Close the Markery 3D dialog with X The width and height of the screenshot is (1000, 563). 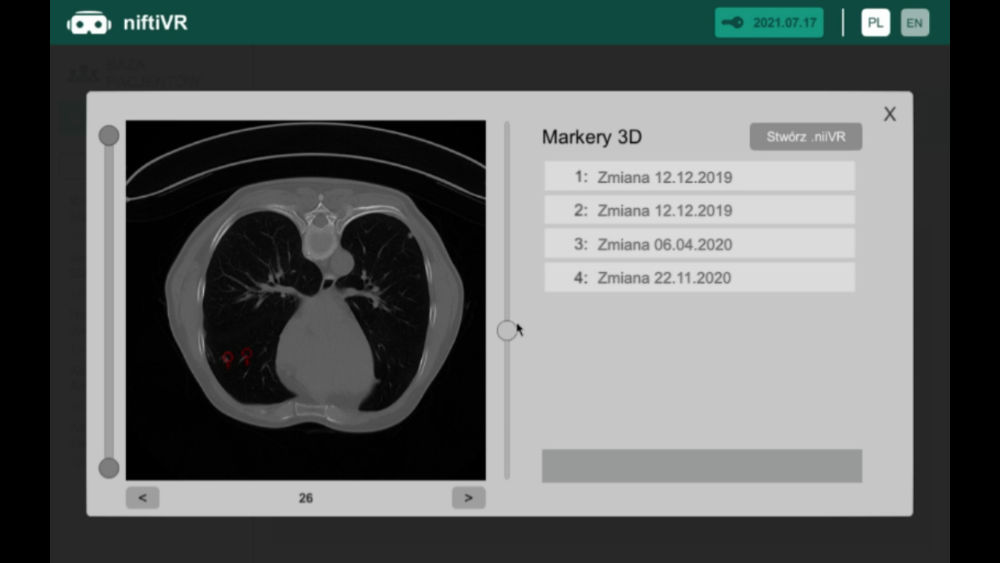tap(889, 114)
